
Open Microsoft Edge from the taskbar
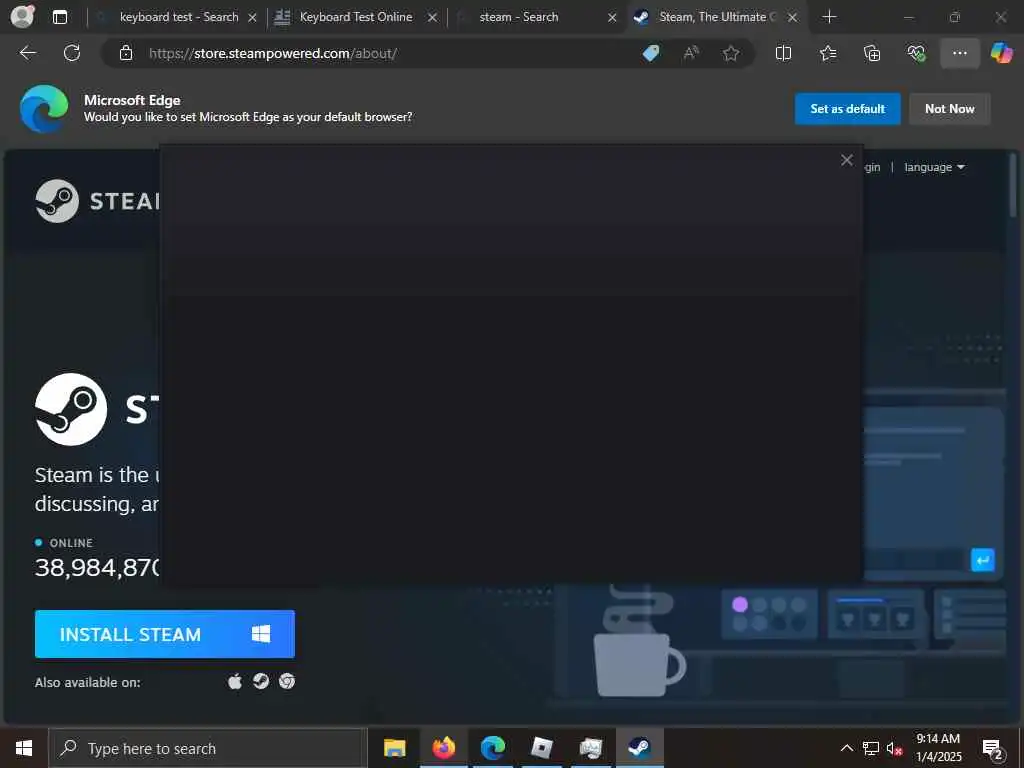[493, 748]
